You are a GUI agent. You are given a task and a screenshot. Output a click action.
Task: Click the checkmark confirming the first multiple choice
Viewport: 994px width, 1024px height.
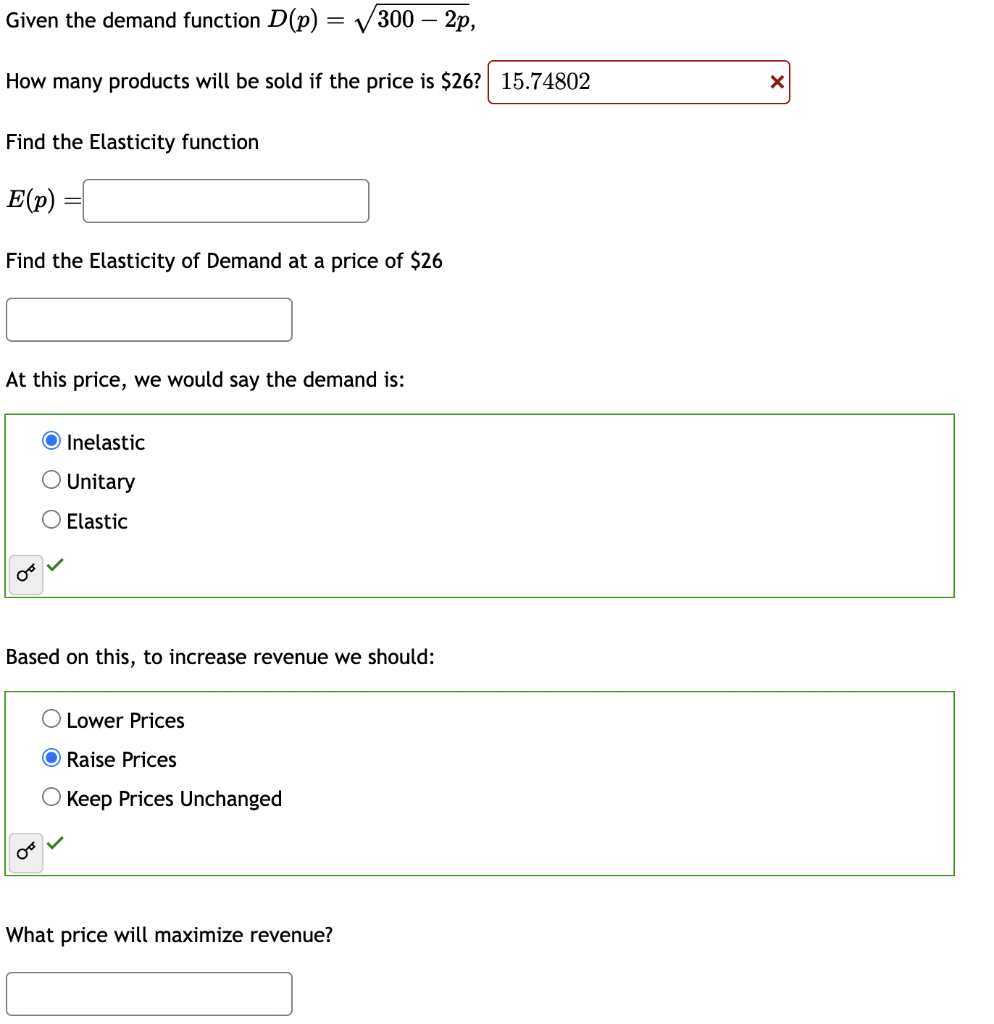coord(55,564)
